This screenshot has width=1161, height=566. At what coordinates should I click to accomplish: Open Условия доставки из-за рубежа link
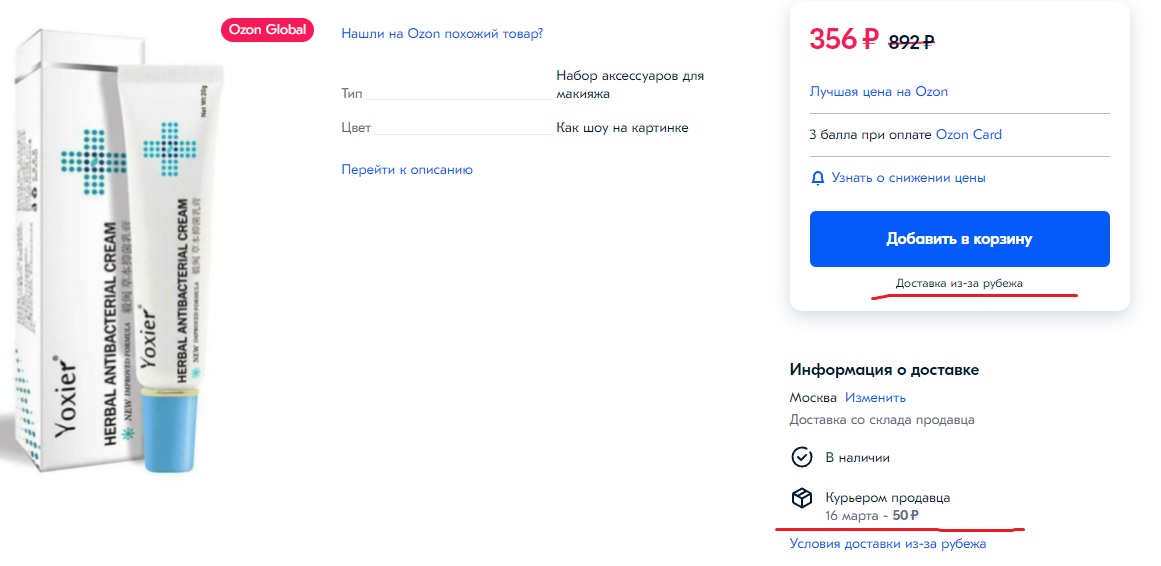tap(888, 544)
